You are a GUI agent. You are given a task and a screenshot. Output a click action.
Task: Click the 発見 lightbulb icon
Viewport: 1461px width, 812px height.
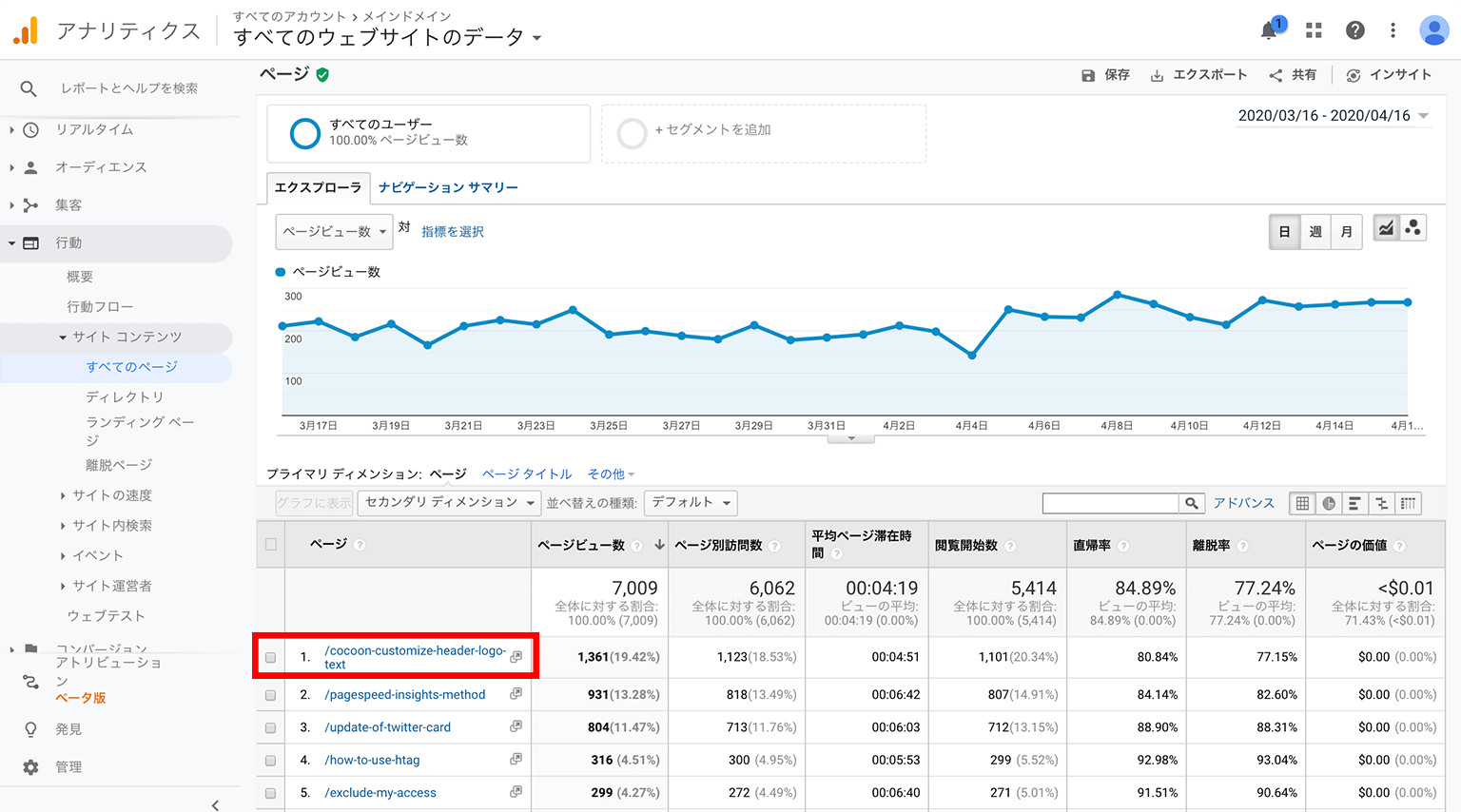tap(31, 729)
